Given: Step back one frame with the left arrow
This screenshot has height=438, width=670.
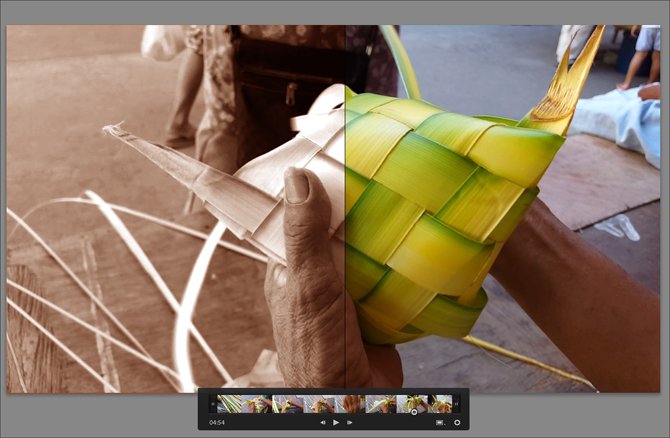Looking at the screenshot, I should (322, 423).
